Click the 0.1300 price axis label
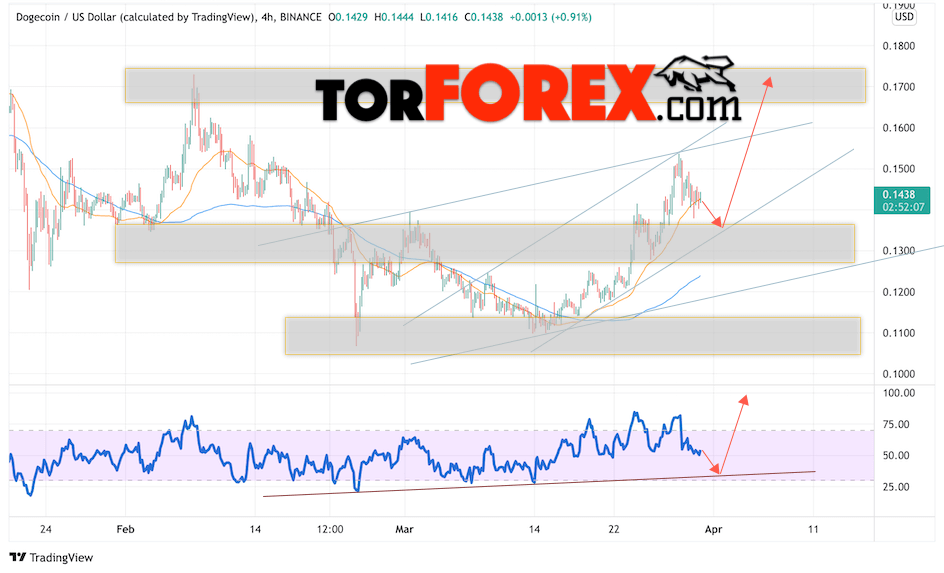Image resolution: width=944 pixels, height=573 pixels. tap(898, 251)
